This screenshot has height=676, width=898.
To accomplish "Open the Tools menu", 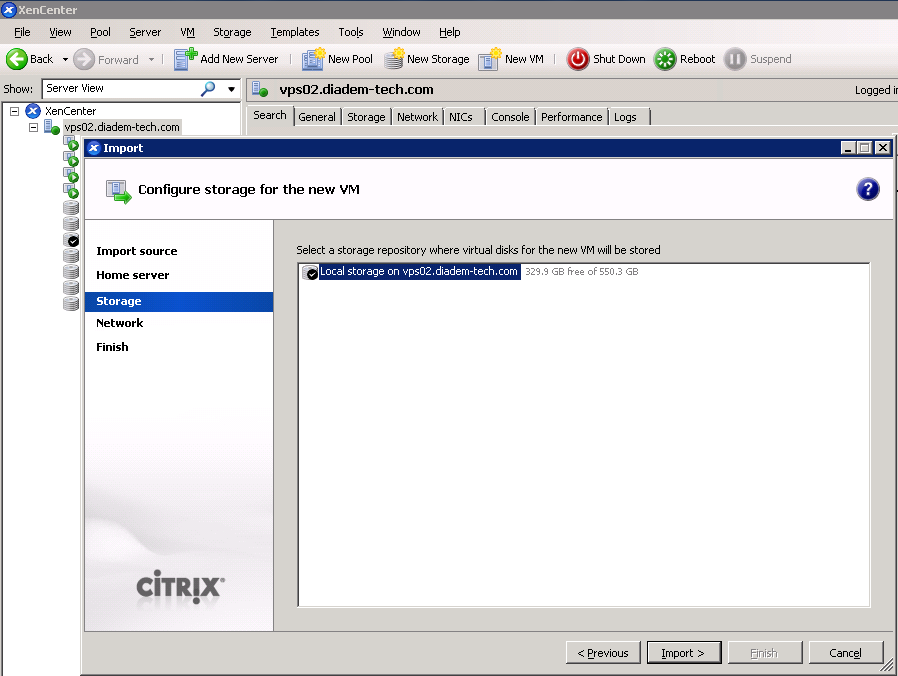I will [x=351, y=32].
